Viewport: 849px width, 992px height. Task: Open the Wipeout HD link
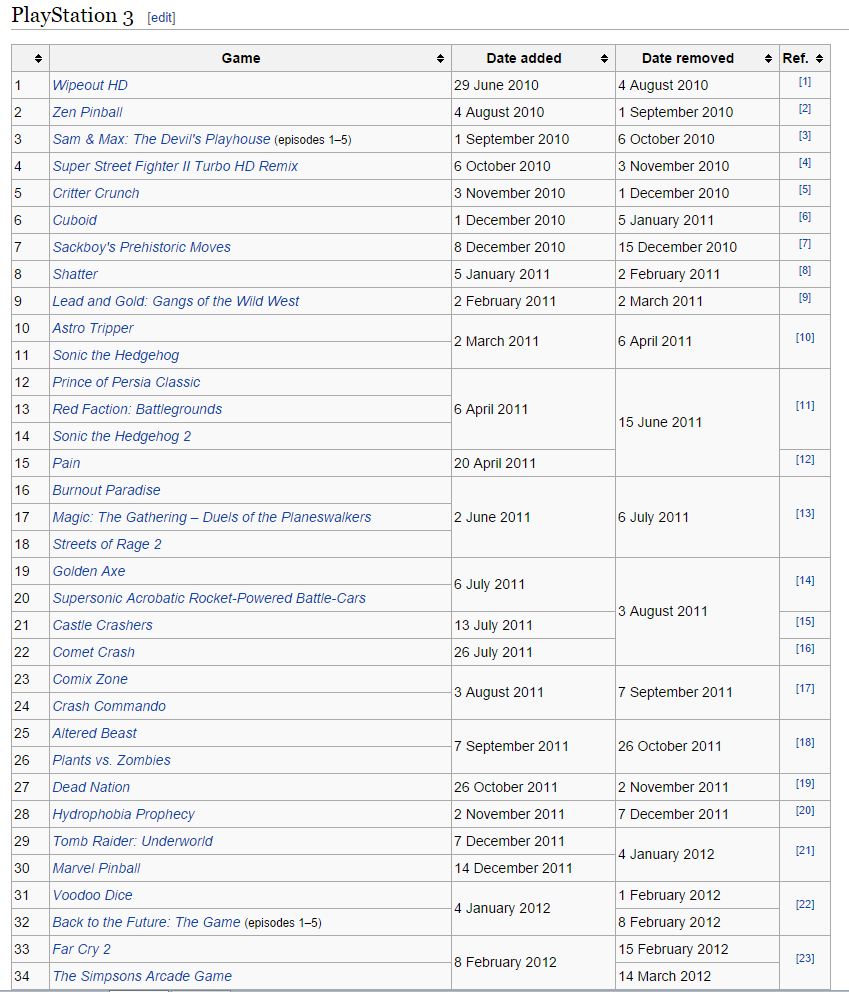coord(90,85)
